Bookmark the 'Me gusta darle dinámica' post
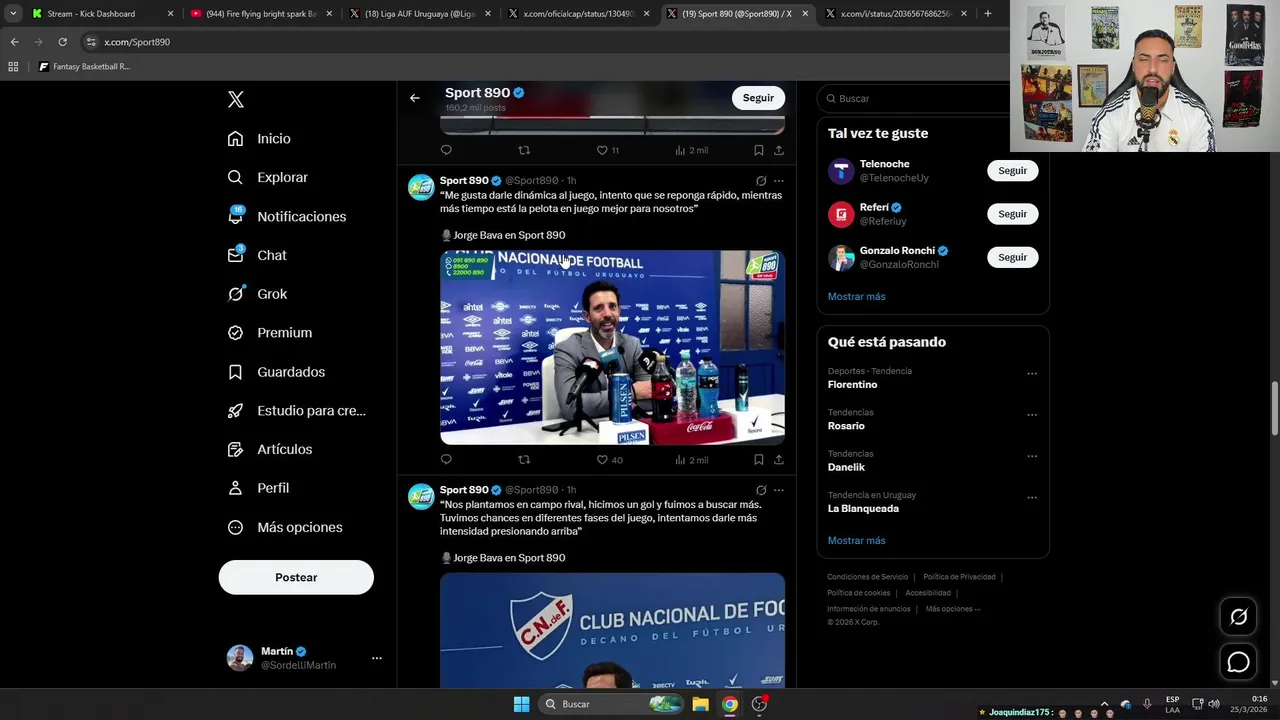 pos(758,460)
